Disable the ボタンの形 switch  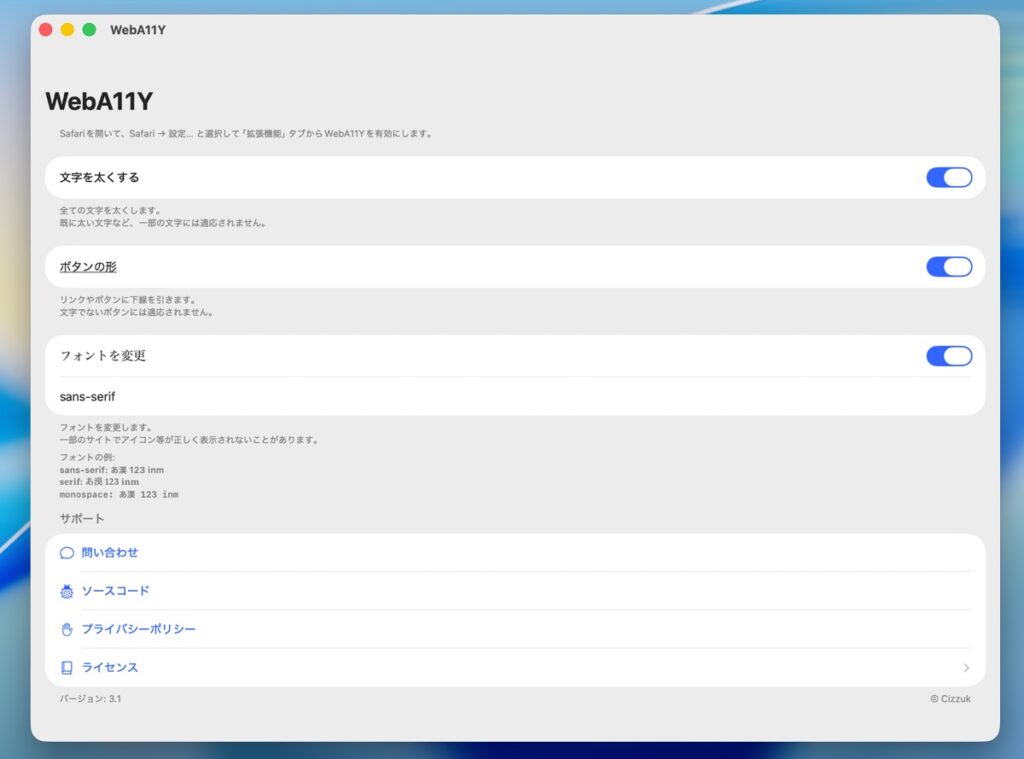click(x=948, y=267)
